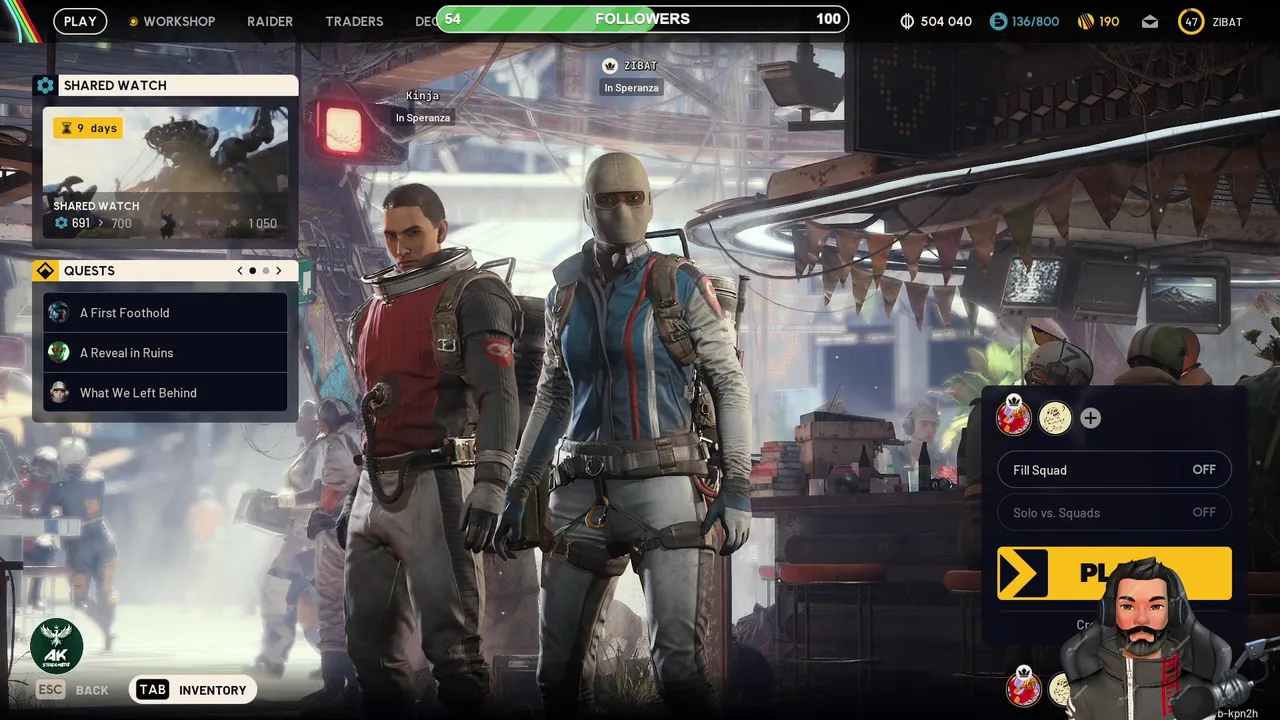Click the Followers progress bar
The width and height of the screenshot is (1280, 720).
(642, 19)
